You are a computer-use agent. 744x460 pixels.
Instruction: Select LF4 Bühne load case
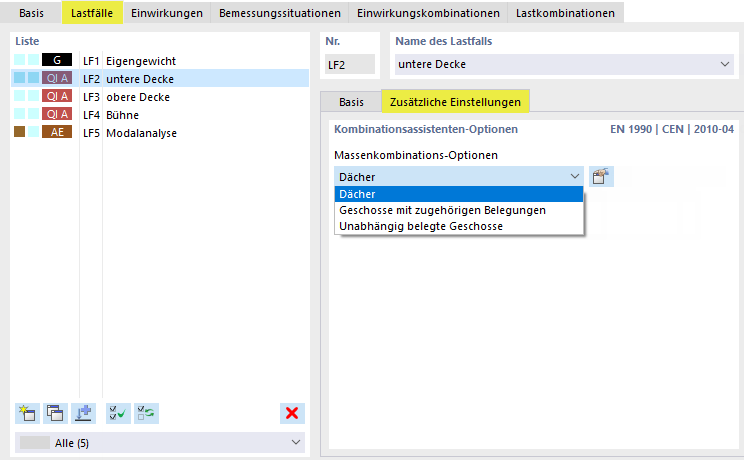pos(160,115)
